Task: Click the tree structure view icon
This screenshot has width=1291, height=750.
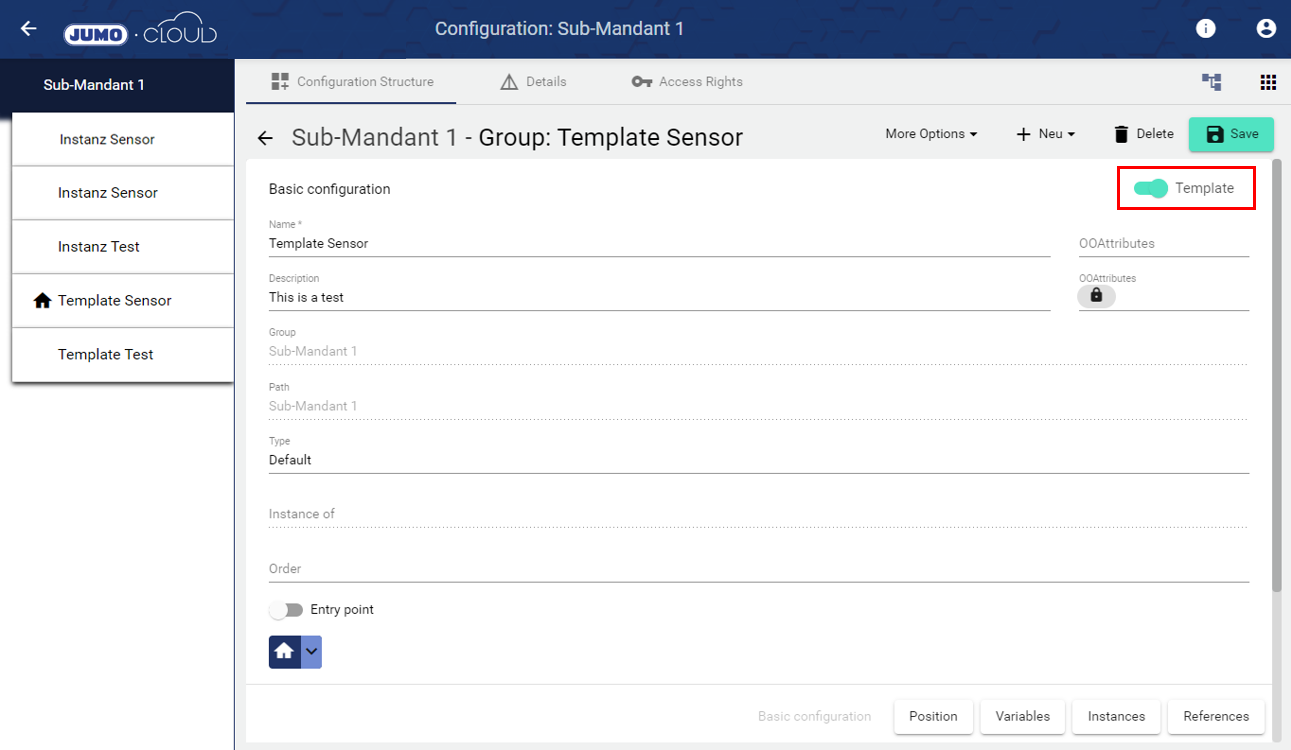Action: coord(1212,82)
